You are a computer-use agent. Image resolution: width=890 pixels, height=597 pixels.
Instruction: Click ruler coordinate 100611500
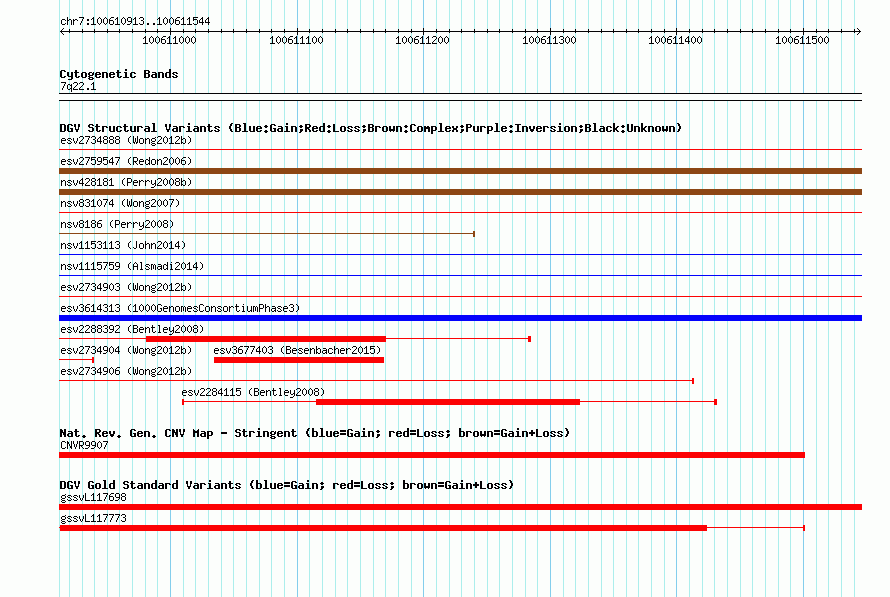tap(802, 40)
